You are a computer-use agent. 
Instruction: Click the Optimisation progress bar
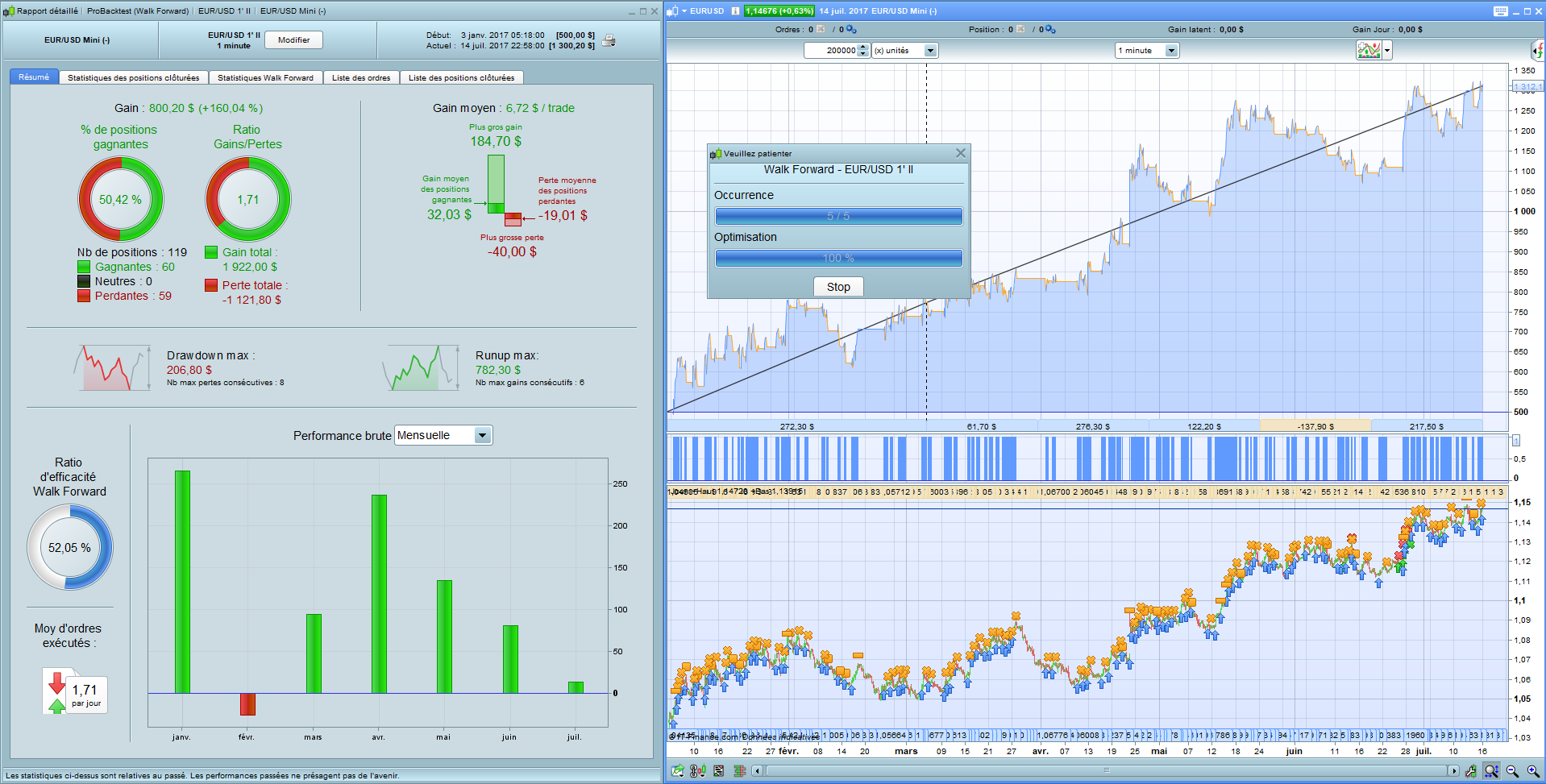tap(838, 258)
